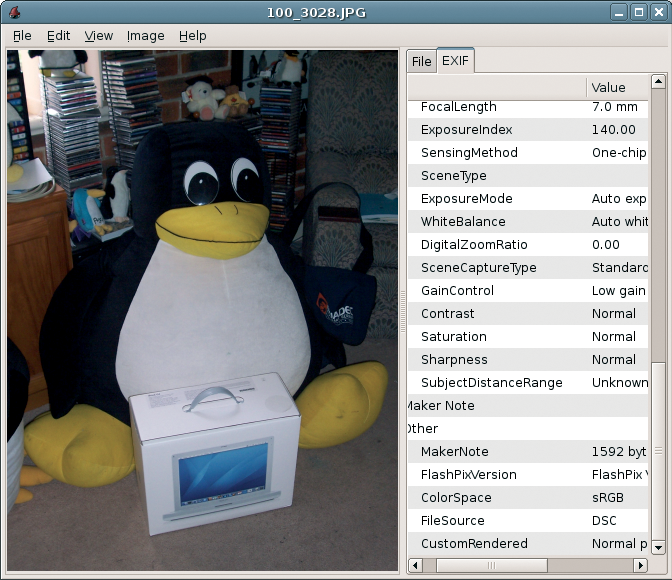Open the Edit menu

58,36
